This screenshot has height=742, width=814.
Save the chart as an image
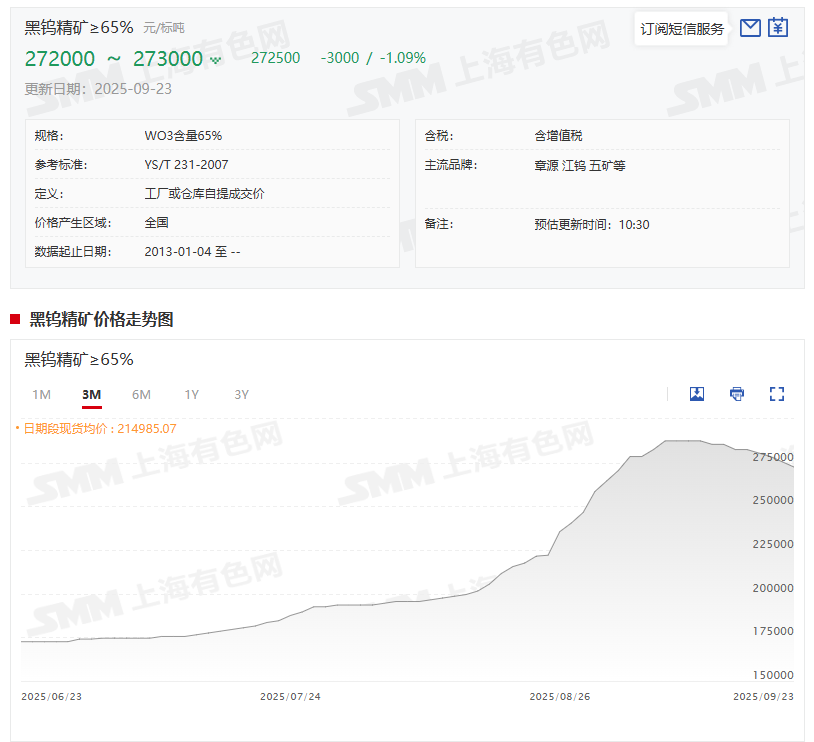point(697,394)
